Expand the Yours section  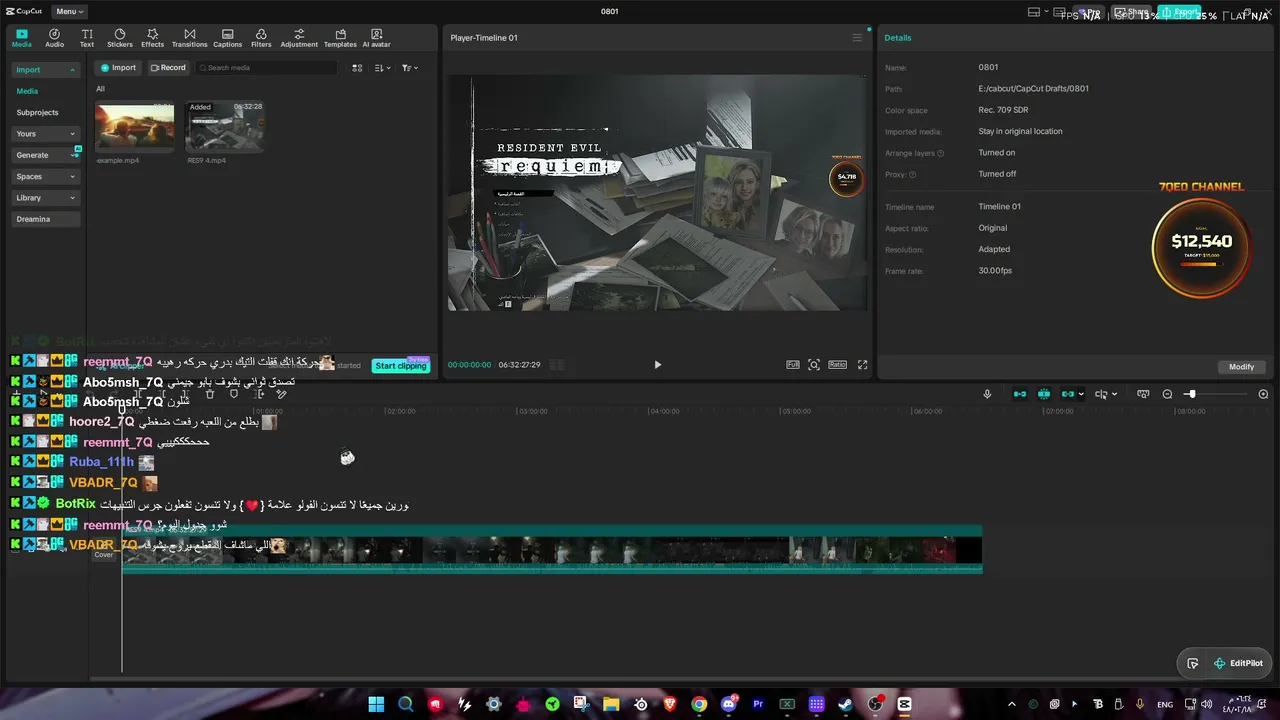pyautogui.click(x=45, y=133)
